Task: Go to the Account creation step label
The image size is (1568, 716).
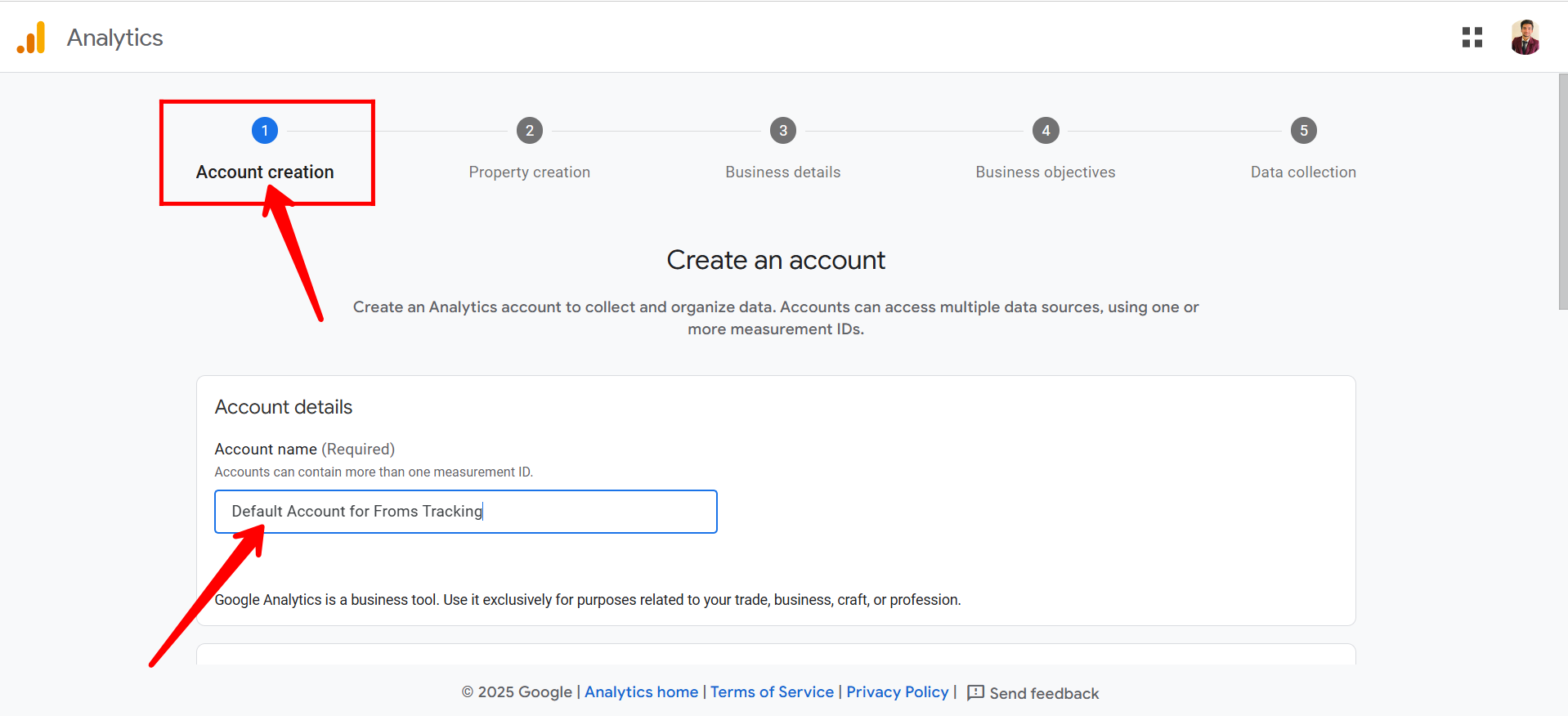Action: click(265, 172)
